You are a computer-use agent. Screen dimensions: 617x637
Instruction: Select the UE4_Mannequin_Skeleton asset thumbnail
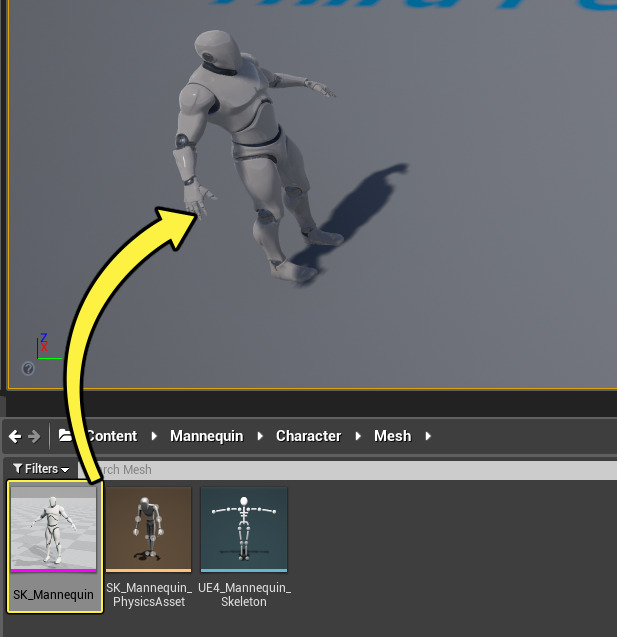(243, 528)
